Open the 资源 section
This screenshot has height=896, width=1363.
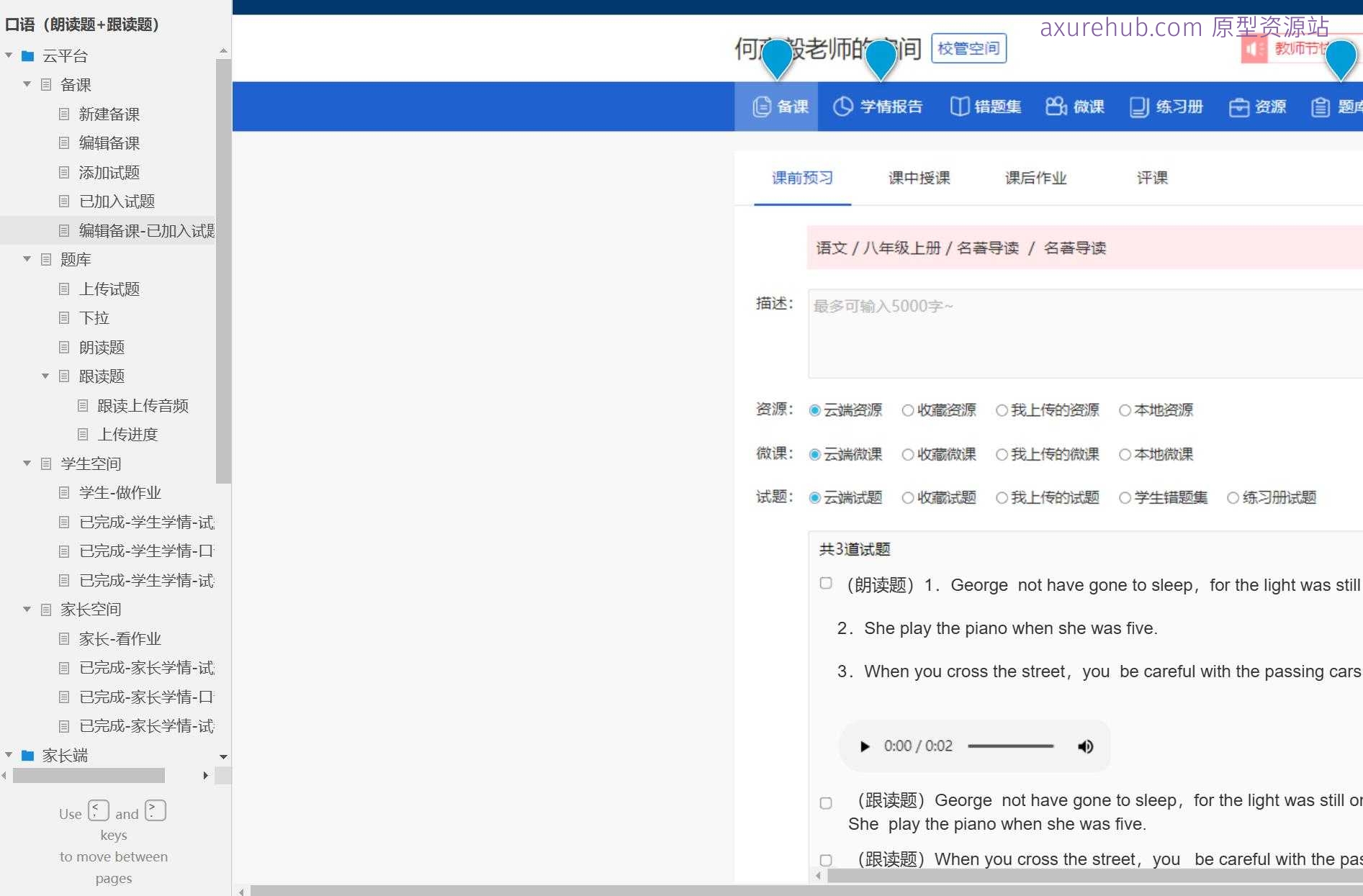[x=1257, y=107]
